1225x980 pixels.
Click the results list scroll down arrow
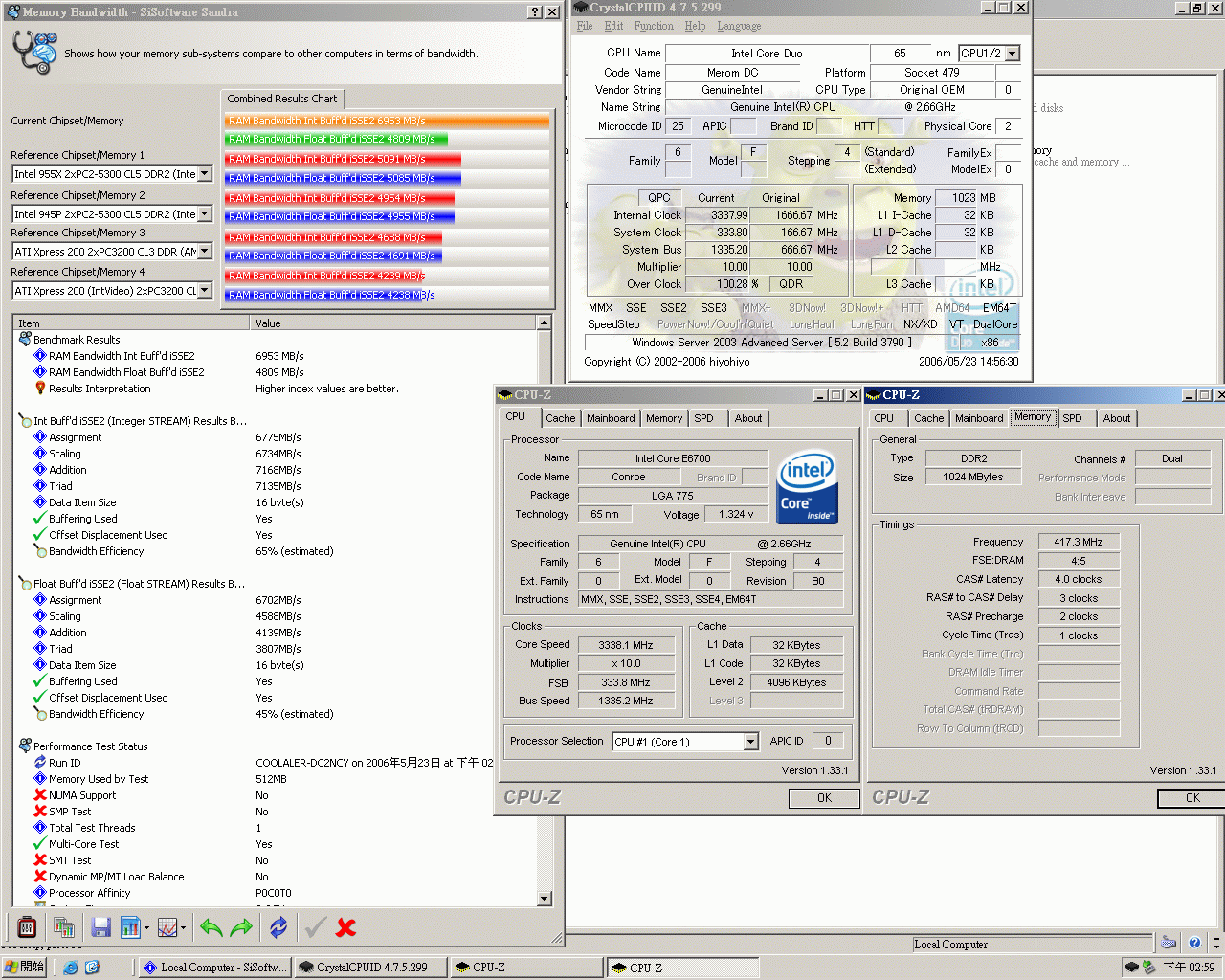(x=545, y=899)
